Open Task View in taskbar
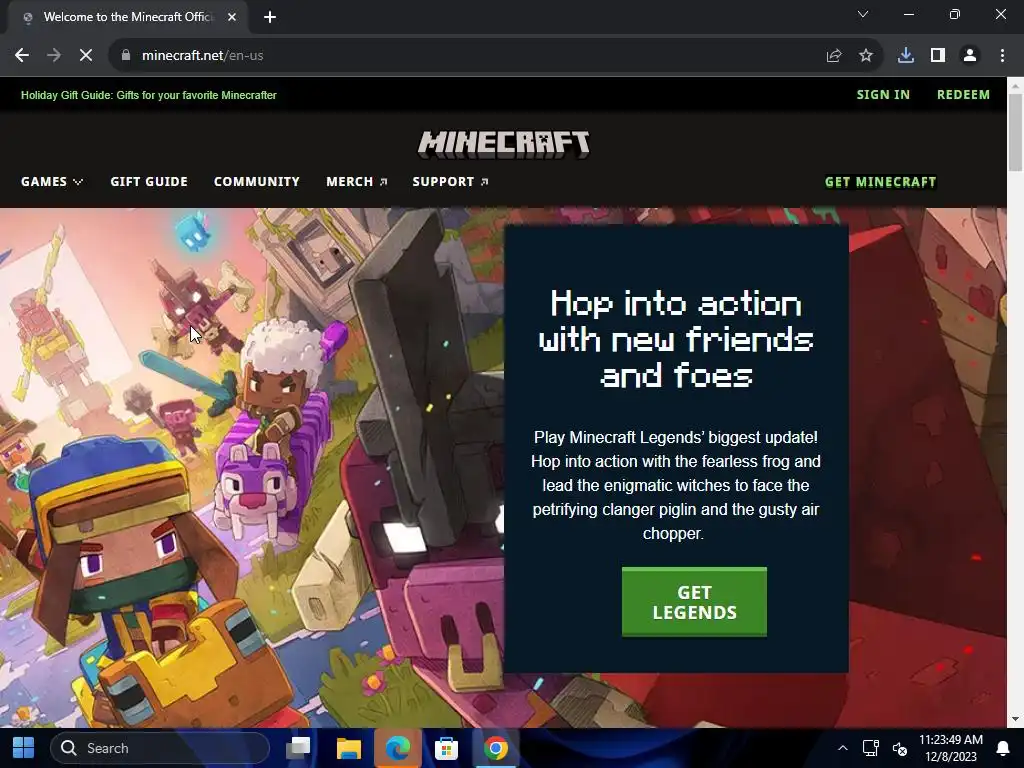Screen dimensions: 1024x768 pyautogui.click(x=298, y=748)
